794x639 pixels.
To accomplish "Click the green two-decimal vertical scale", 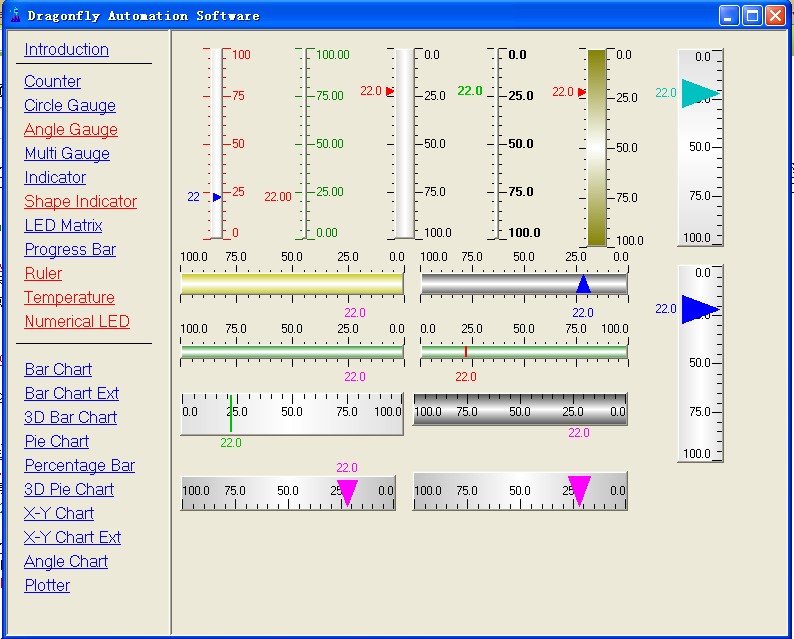I will pyautogui.click(x=322, y=143).
